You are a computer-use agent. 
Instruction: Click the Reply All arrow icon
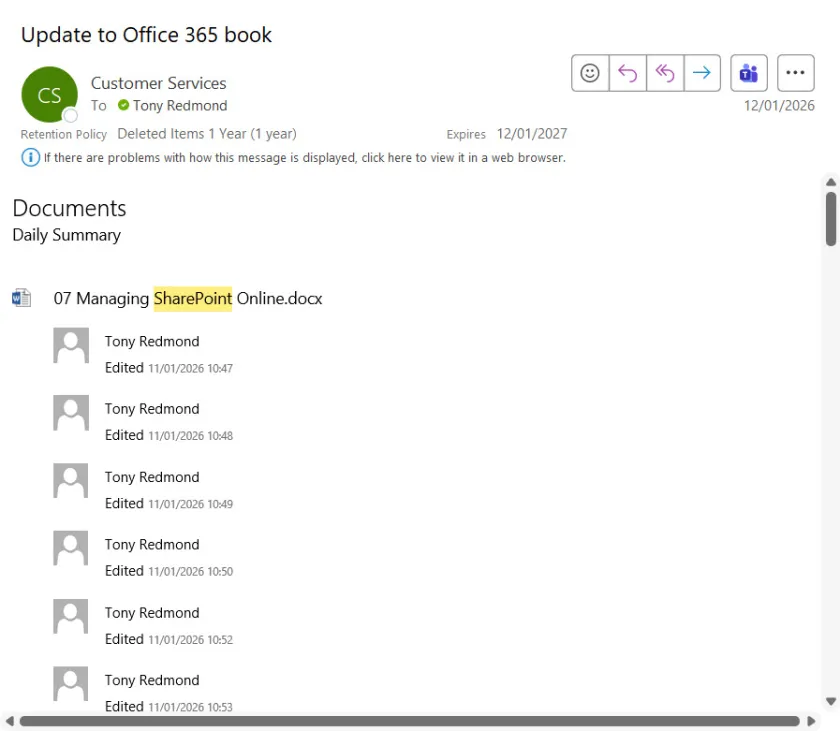click(x=664, y=73)
